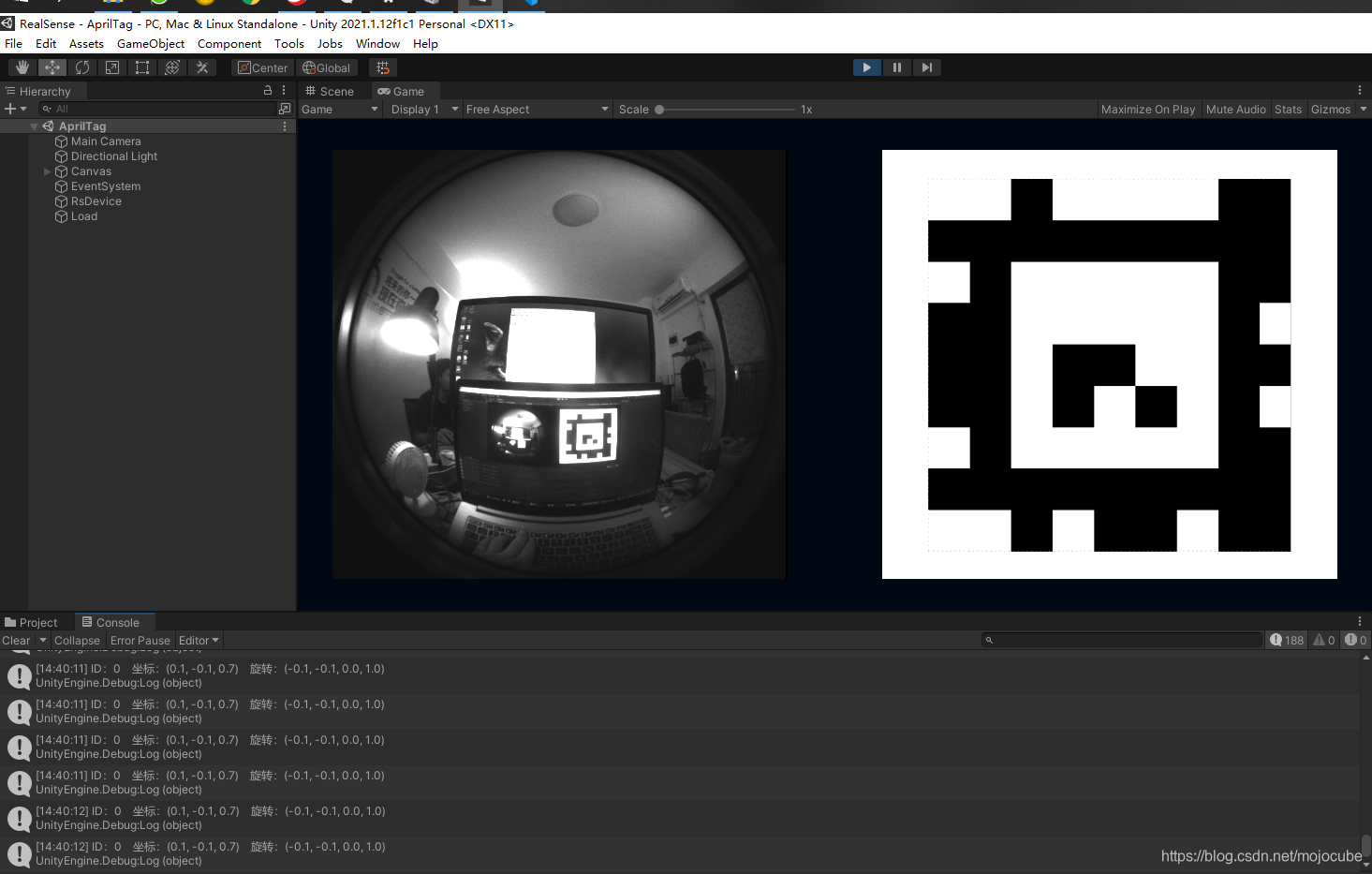Viewport: 1372px width, 874px height.
Task: Select the Rotate tool
Action: pyautogui.click(x=82, y=67)
